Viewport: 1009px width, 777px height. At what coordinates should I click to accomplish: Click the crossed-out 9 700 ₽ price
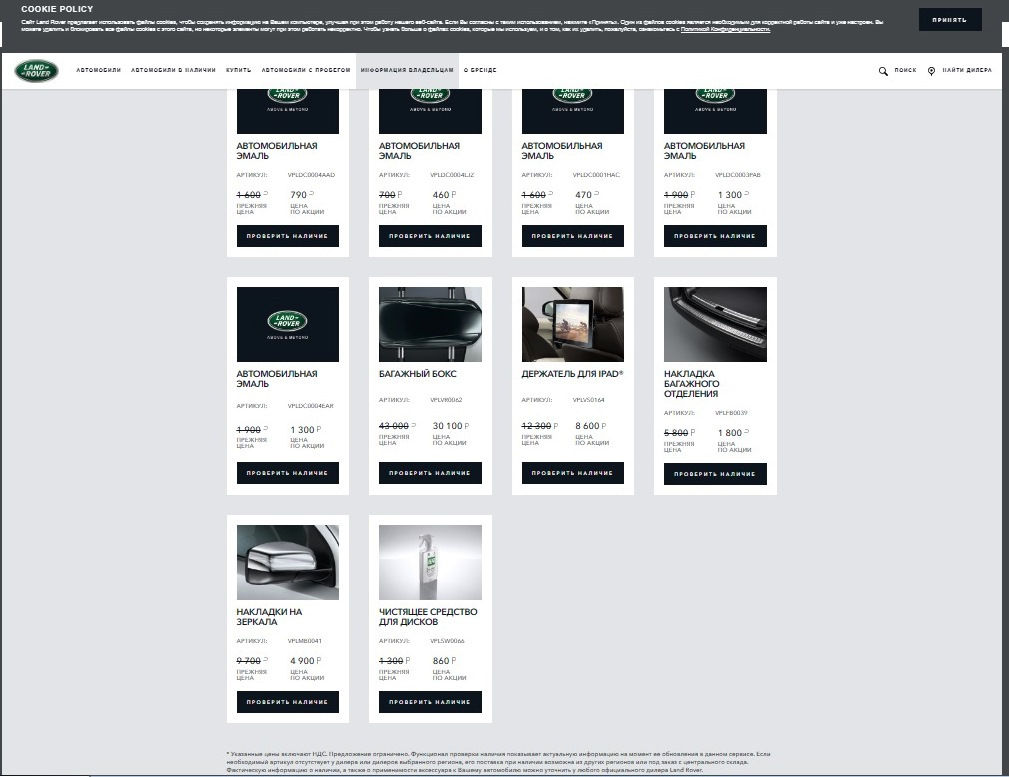click(252, 661)
